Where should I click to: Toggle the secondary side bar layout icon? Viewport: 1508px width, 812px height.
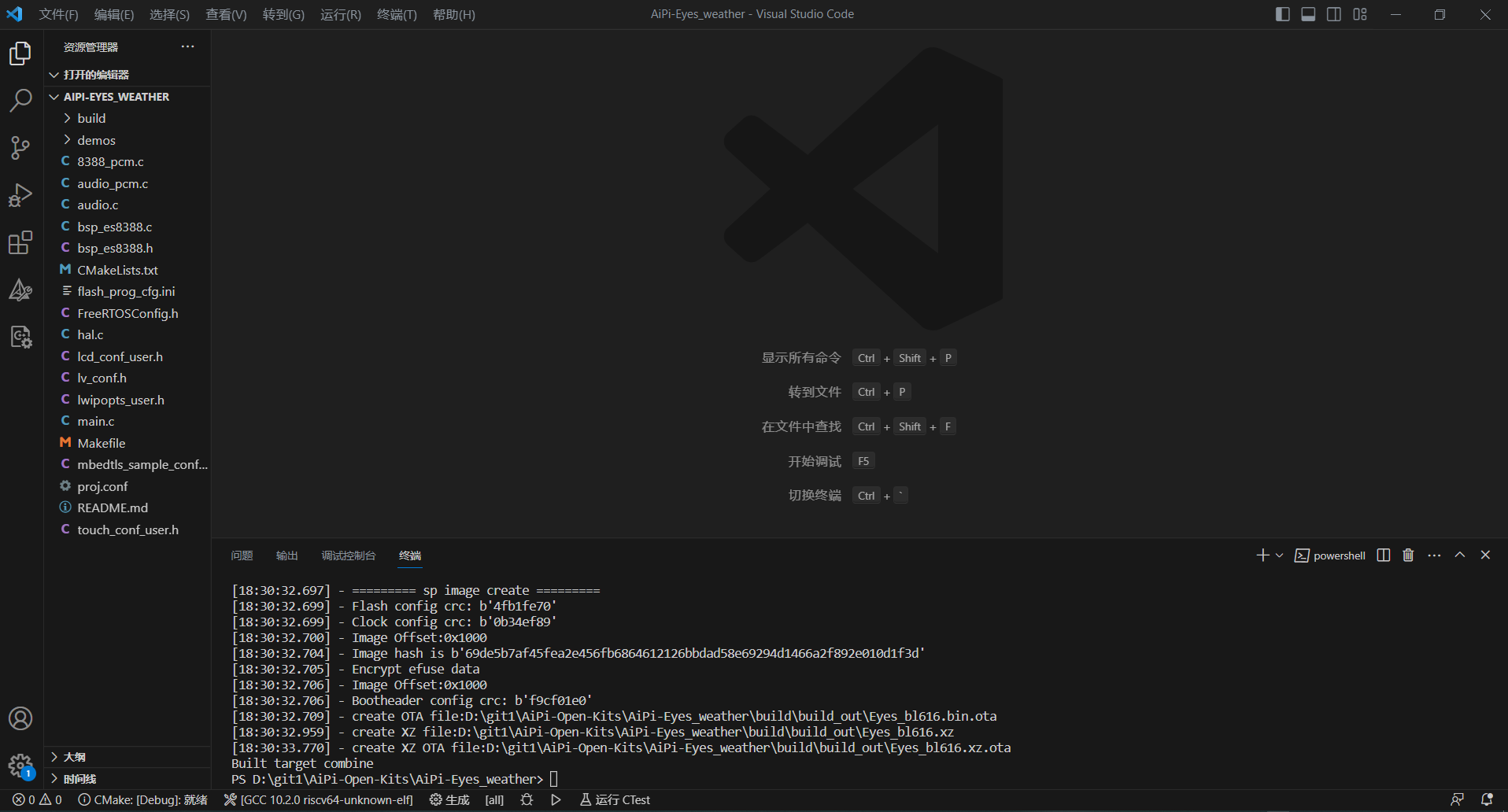point(1334,14)
